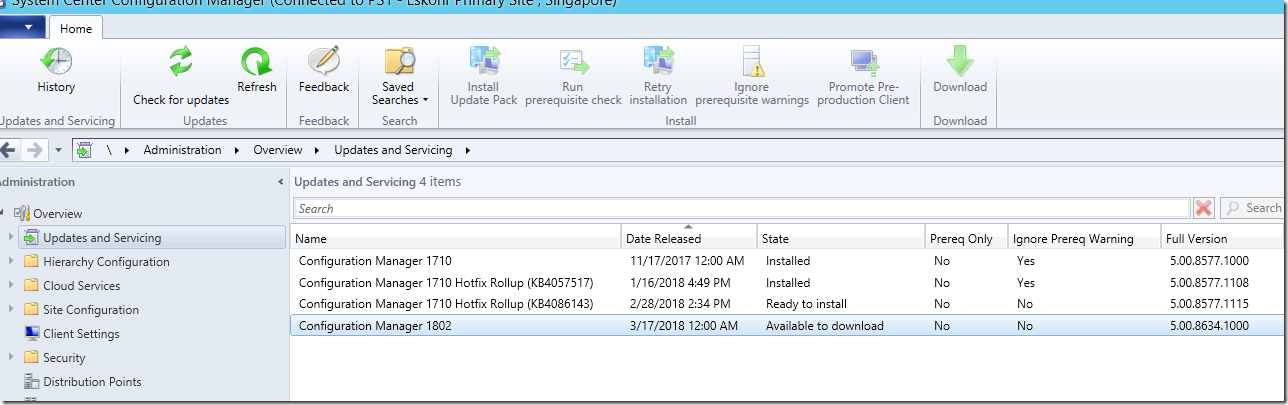The height and width of the screenshot is (405, 1288).
Task: Select Configuration Manager 1710 row
Action: pyautogui.click(x=786, y=261)
